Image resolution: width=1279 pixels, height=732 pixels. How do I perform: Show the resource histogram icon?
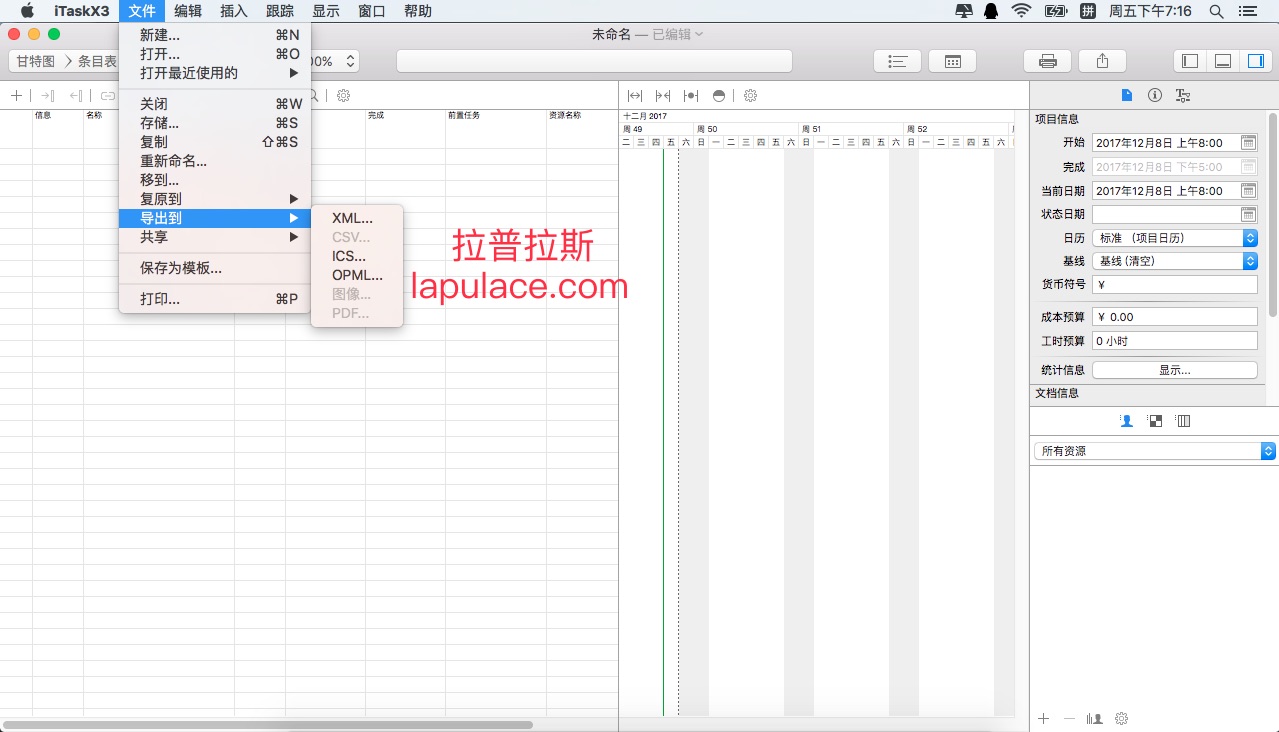1095,718
